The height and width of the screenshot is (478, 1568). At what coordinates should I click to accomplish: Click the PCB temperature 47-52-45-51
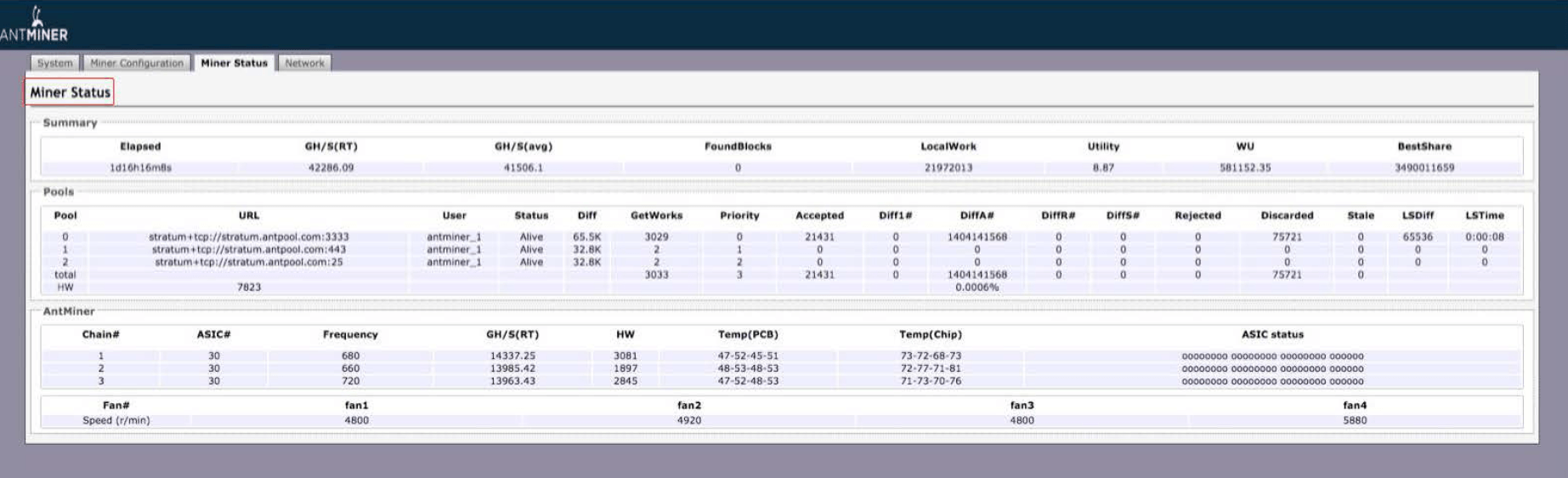click(x=748, y=356)
